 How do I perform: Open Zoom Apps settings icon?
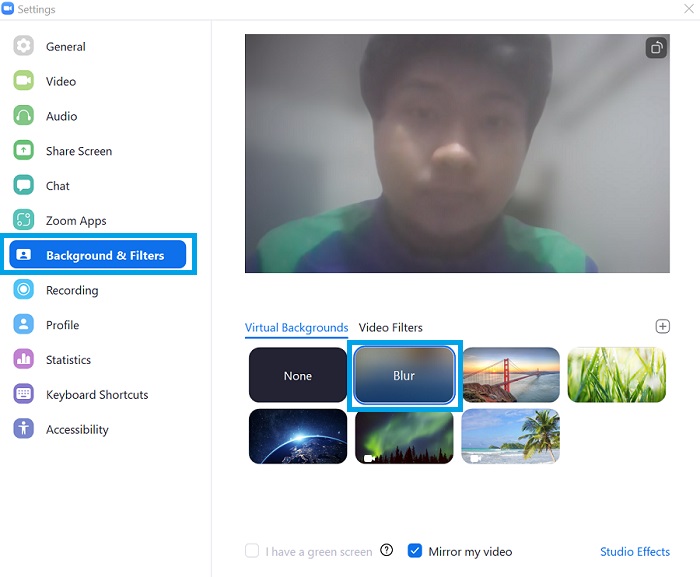23,220
